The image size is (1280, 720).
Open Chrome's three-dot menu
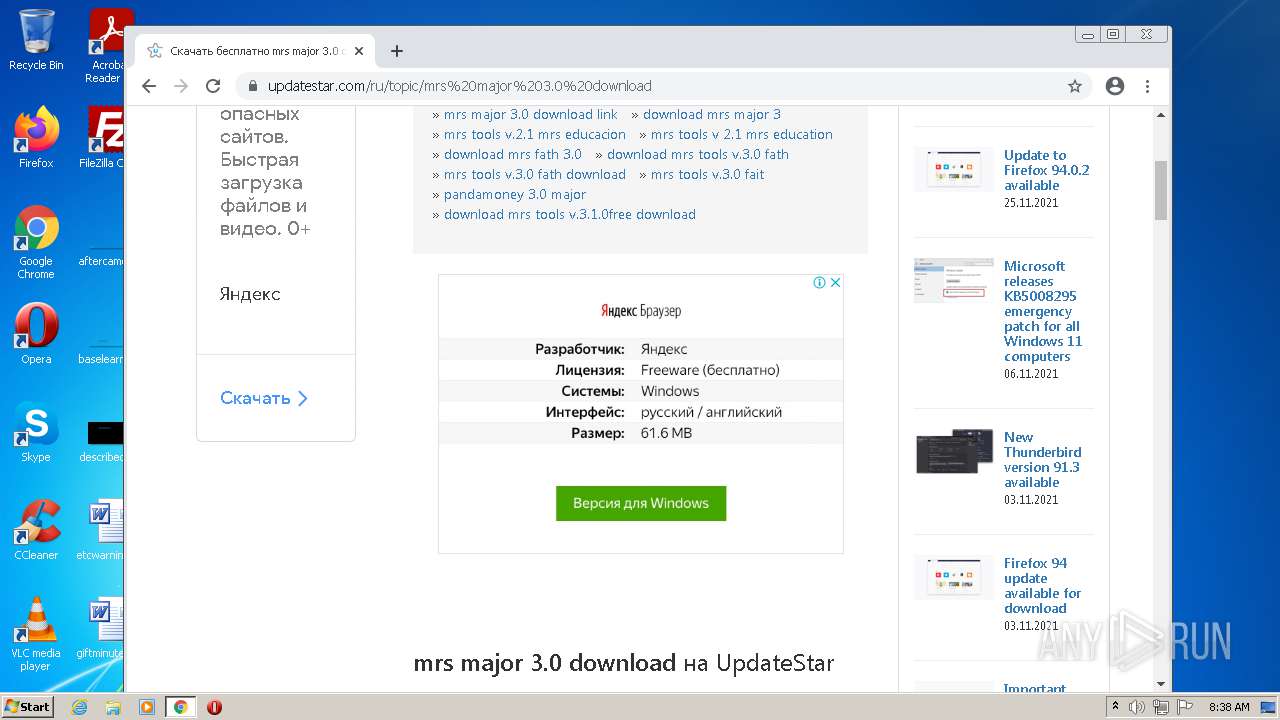[1148, 86]
